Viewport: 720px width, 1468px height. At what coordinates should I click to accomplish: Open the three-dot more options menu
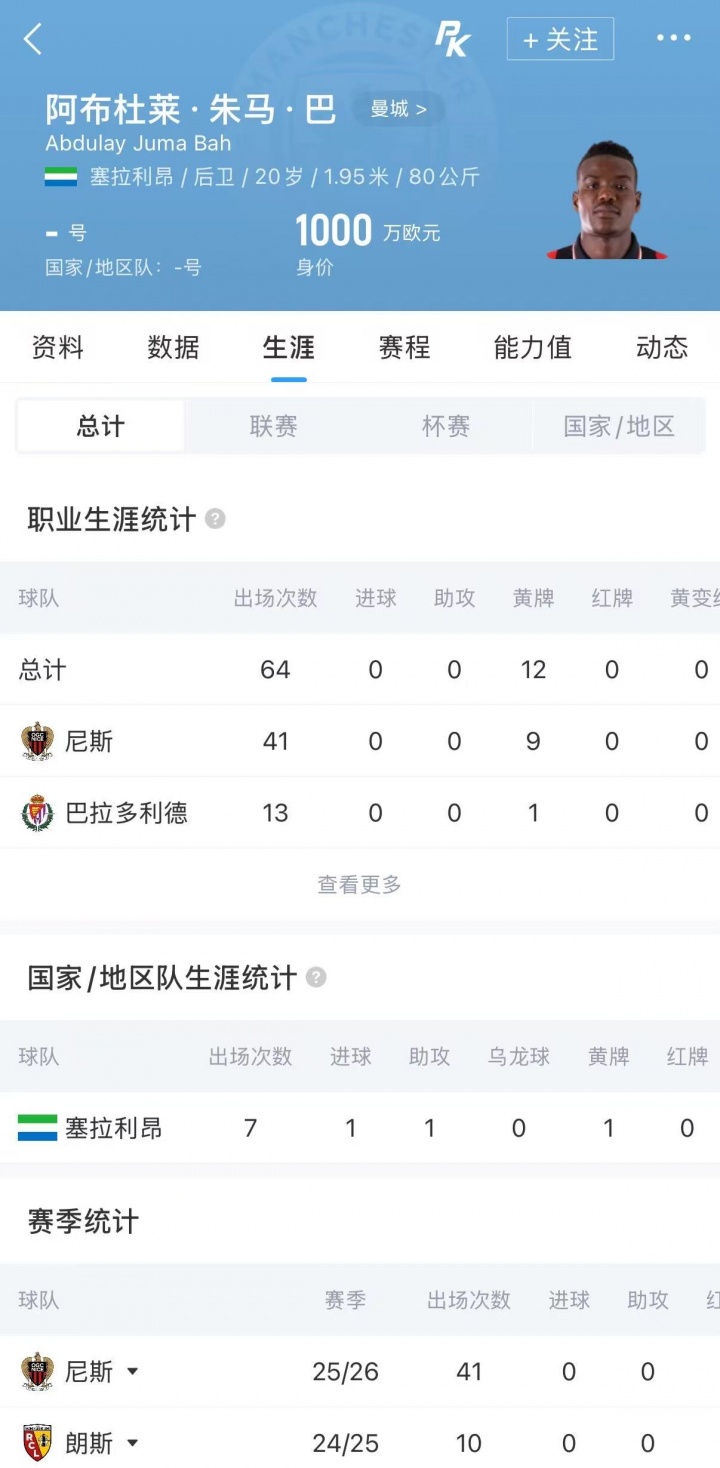pos(673,38)
